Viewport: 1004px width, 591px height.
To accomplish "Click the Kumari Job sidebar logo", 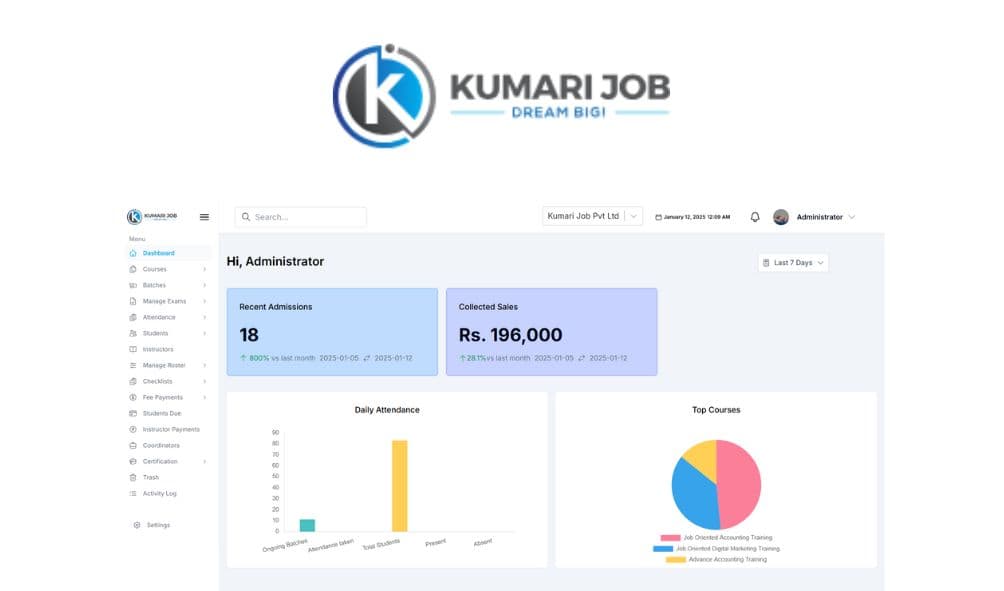I will 152,217.
